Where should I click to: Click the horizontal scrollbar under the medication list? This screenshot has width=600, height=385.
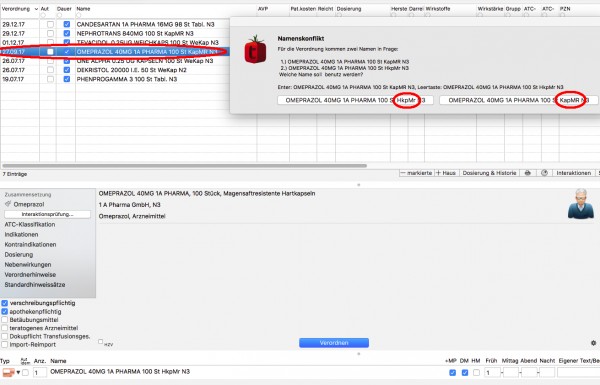pos(184,166)
